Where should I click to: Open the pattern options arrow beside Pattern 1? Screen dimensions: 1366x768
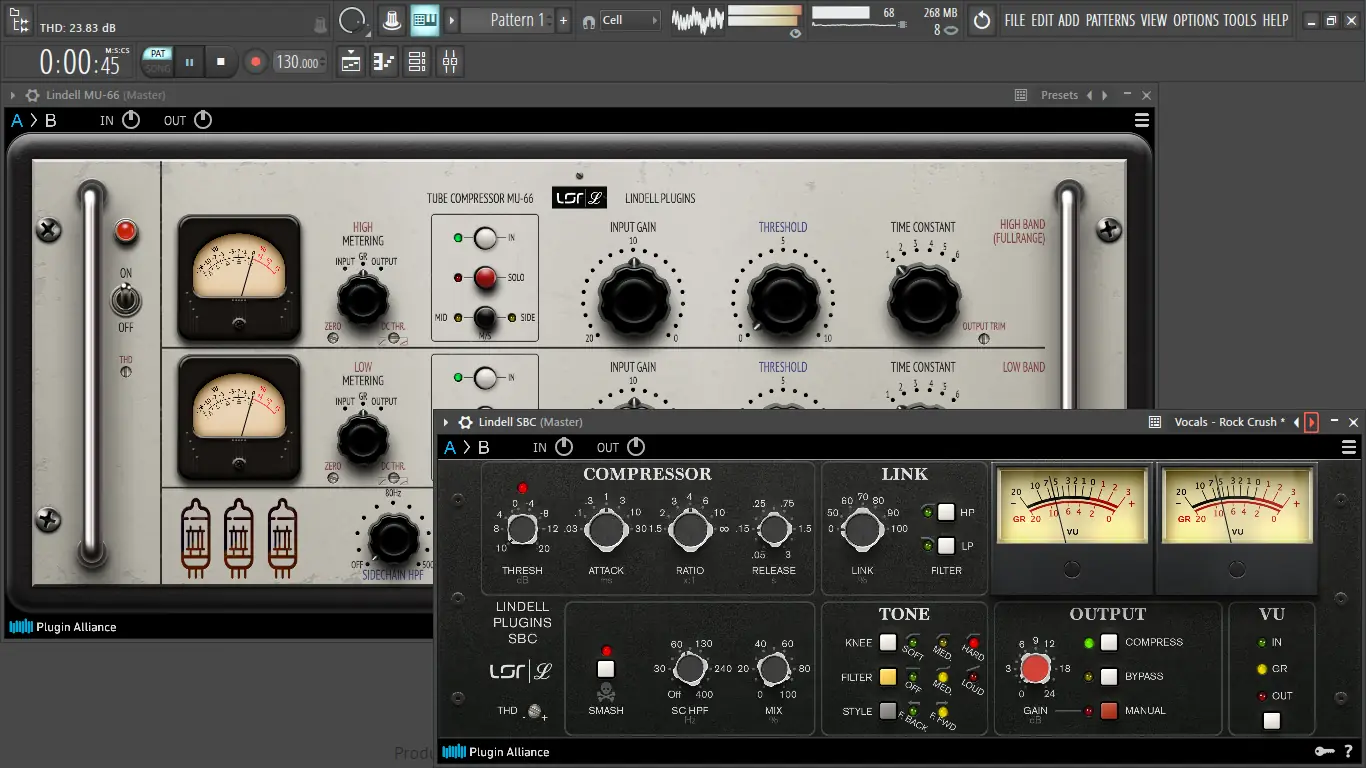pyautogui.click(x=451, y=20)
